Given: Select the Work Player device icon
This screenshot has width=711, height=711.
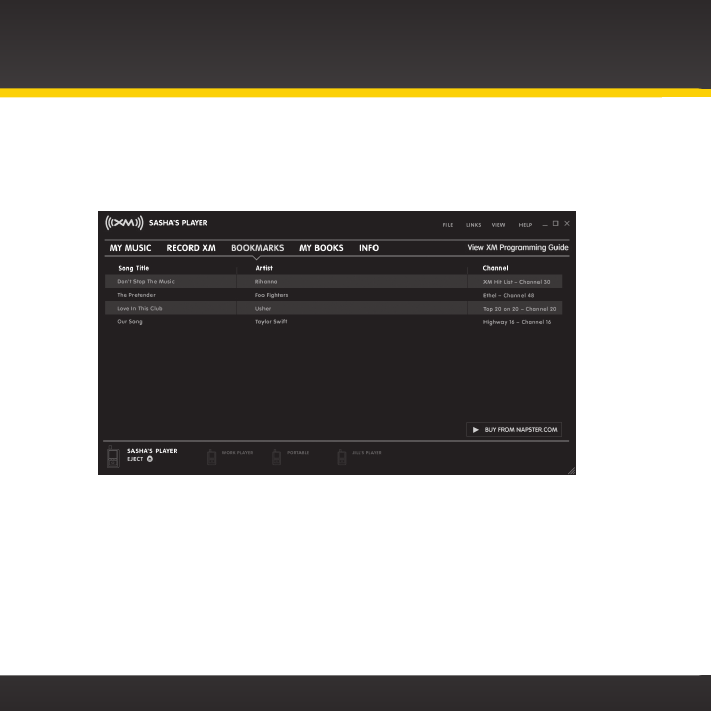Looking at the screenshot, I should (x=211, y=457).
